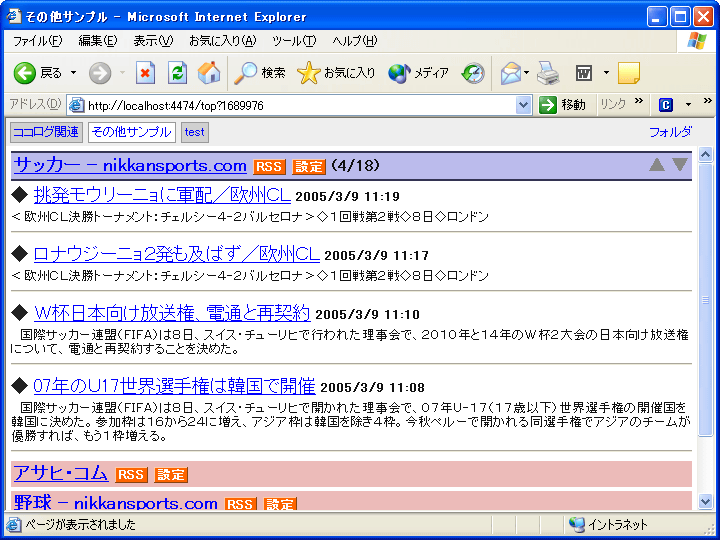Click the Print printer icon
720x540 pixels.
[x=548, y=73]
